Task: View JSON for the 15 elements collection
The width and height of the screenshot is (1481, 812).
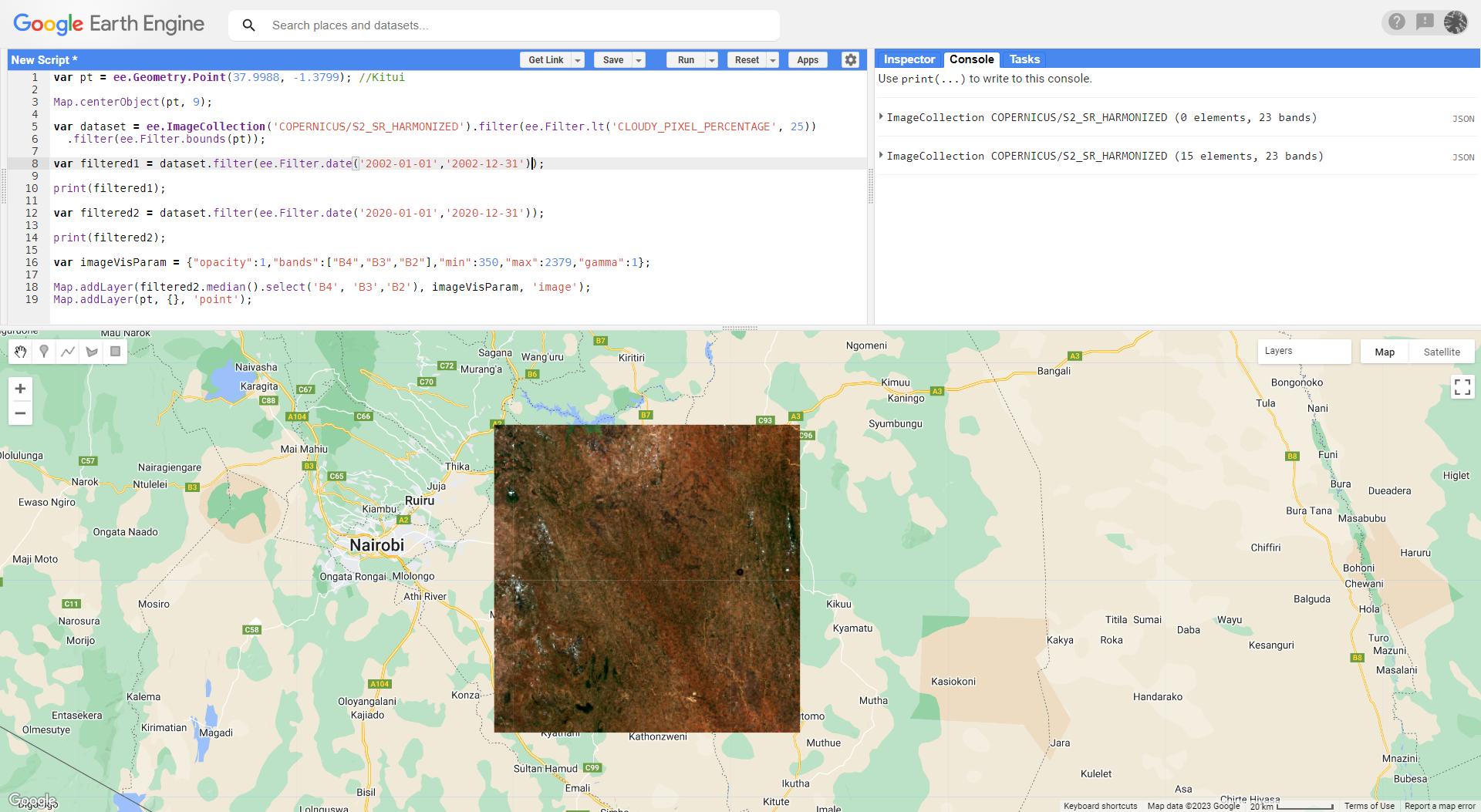Action: click(x=1462, y=157)
